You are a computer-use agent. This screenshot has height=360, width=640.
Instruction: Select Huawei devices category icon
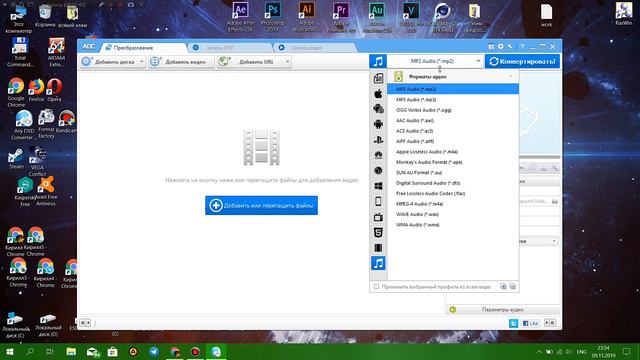(378, 155)
